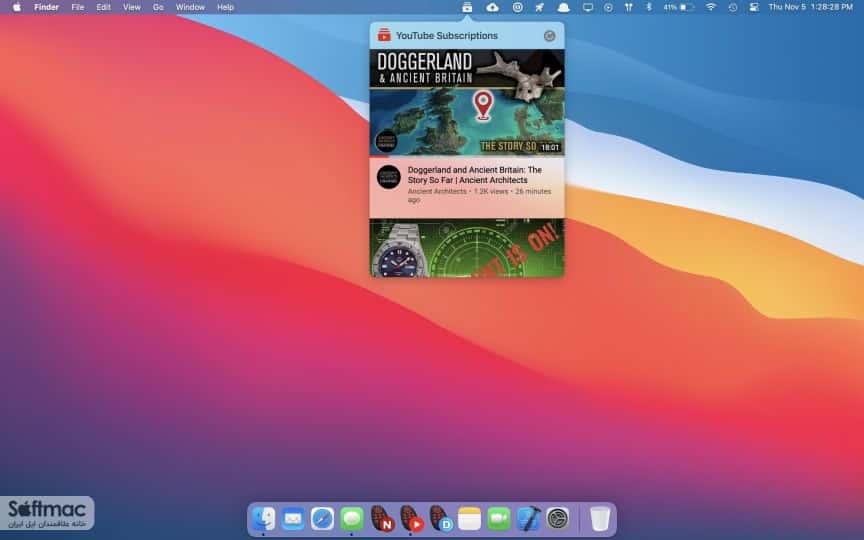Open the Finder menu
This screenshot has height=540, width=864.
[46, 7]
